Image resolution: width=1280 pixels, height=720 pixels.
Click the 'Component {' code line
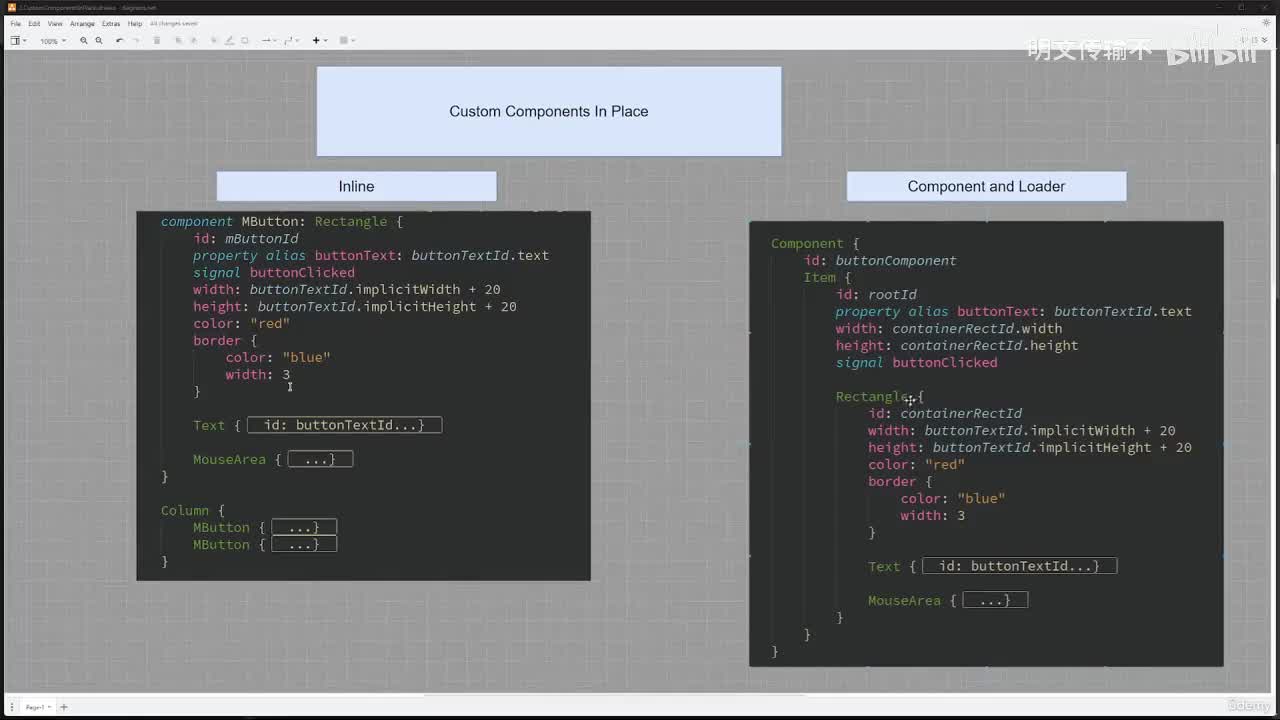click(815, 243)
